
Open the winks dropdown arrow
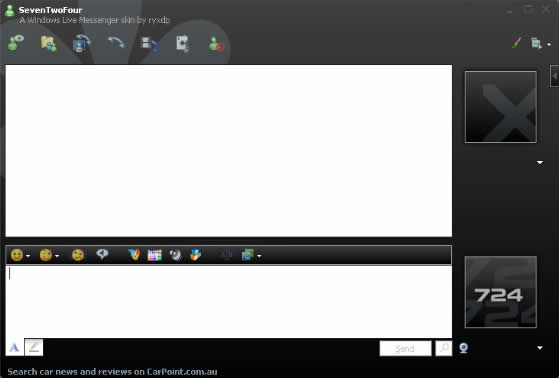tap(57, 256)
